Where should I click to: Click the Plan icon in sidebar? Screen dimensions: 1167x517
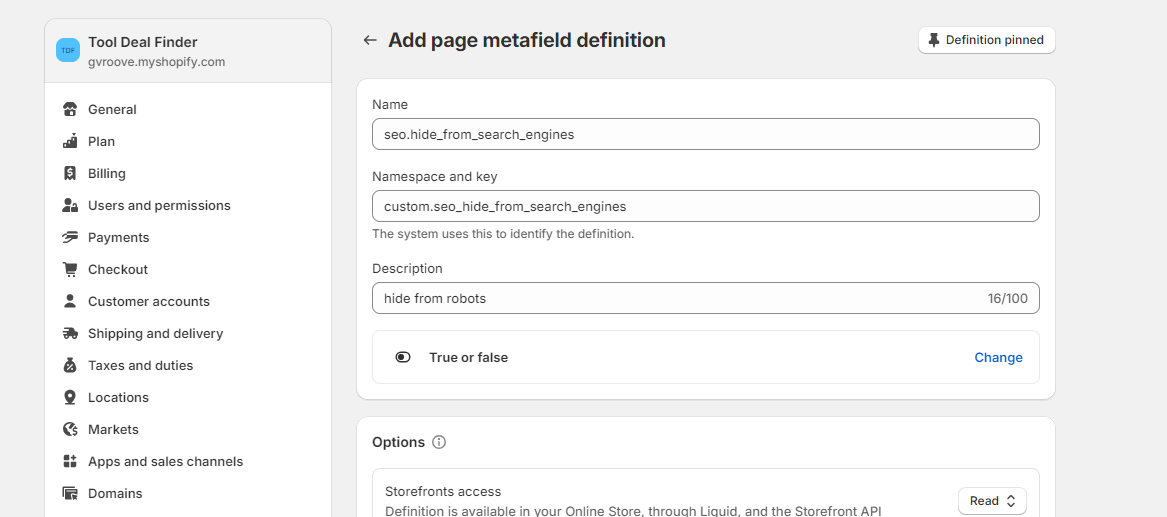pos(70,141)
